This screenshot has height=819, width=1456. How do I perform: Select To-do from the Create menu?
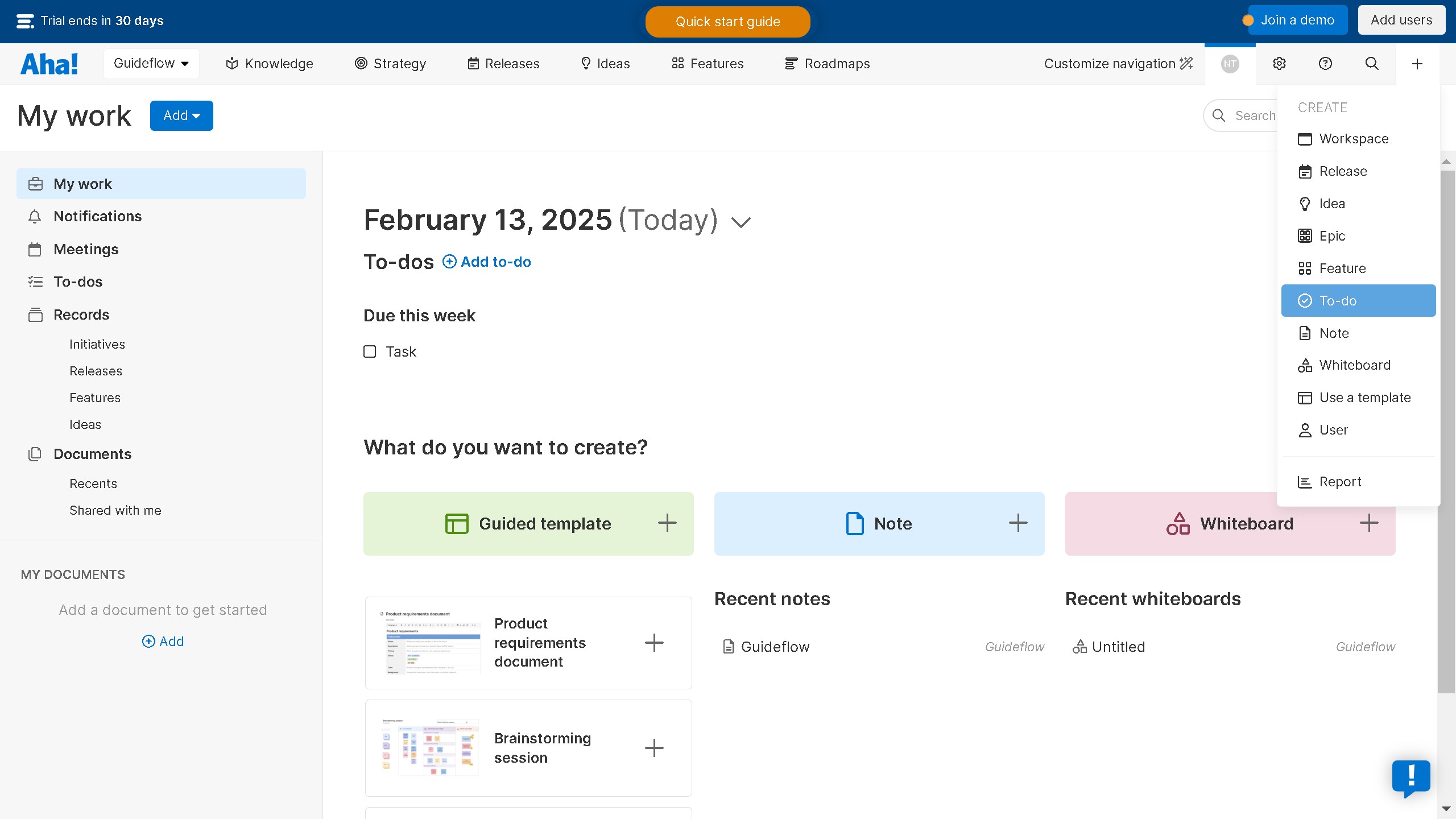(x=1358, y=301)
